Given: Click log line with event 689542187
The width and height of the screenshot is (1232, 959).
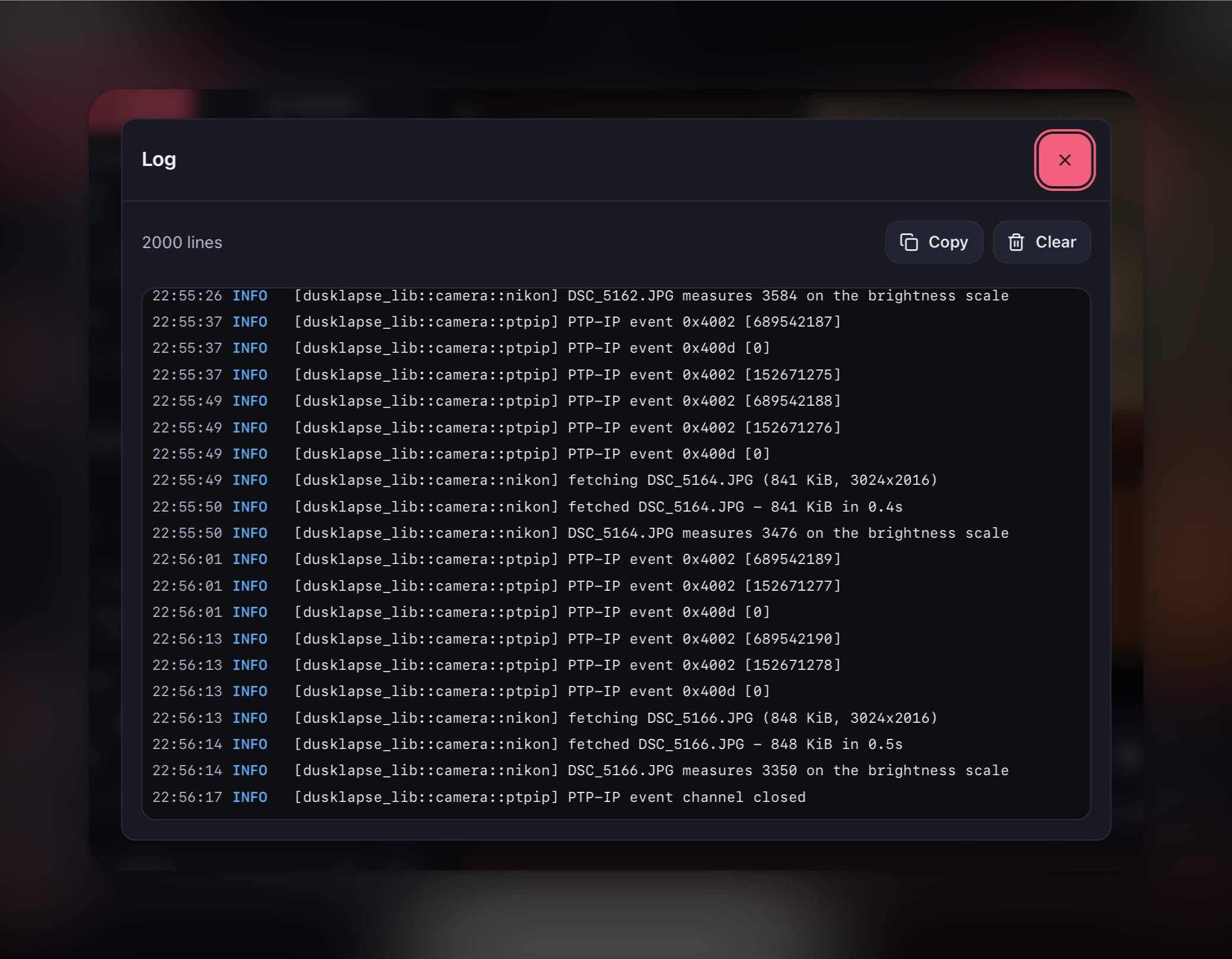Looking at the screenshot, I should 616,322.
